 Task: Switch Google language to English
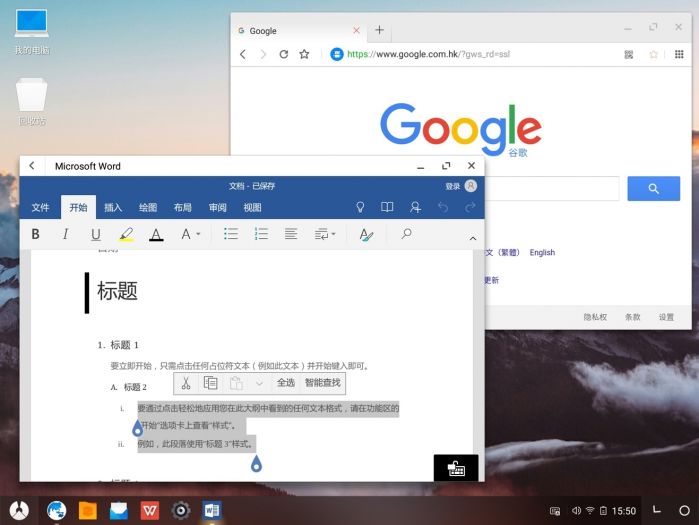click(542, 253)
